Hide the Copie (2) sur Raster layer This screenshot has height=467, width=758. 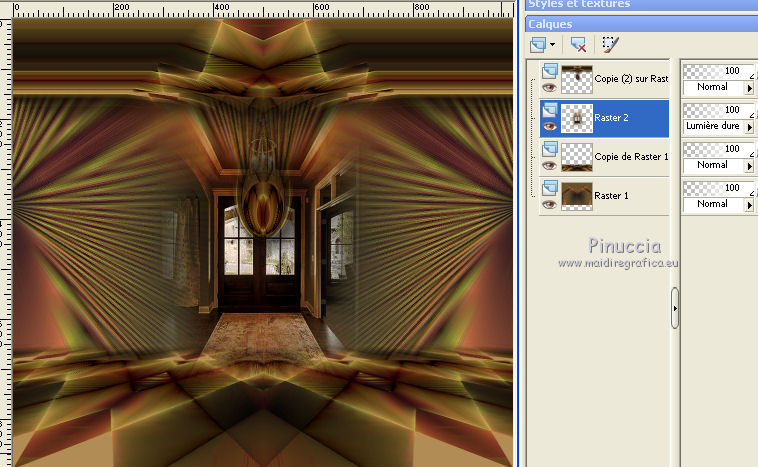(x=549, y=88)
